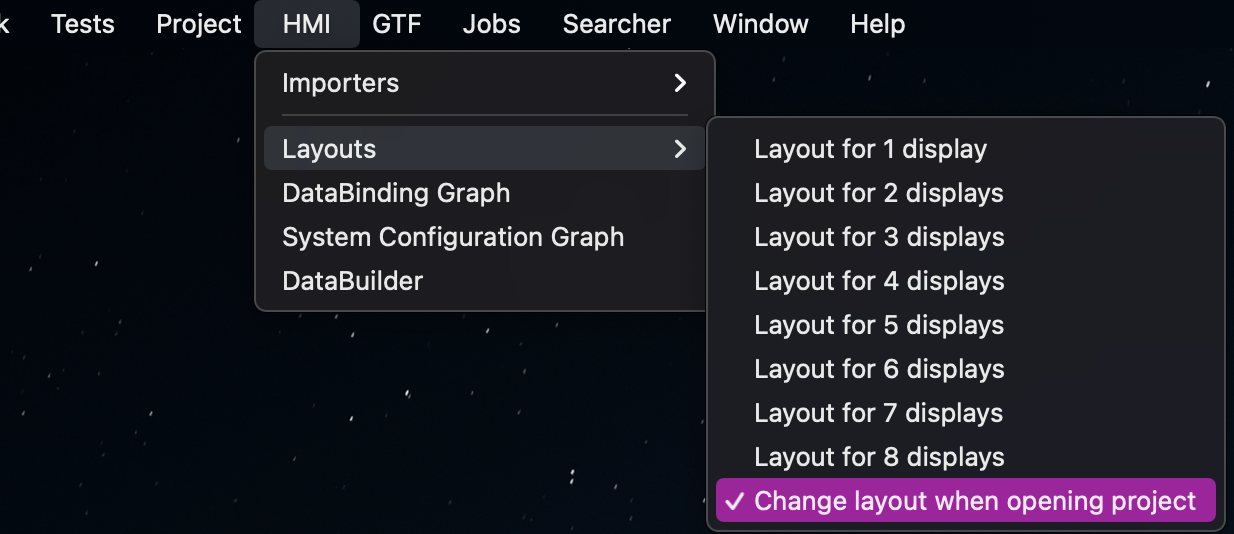Viewport: 1234px width, 534px height.
Task: Open the GTF menu
Action: coord(397,24)
